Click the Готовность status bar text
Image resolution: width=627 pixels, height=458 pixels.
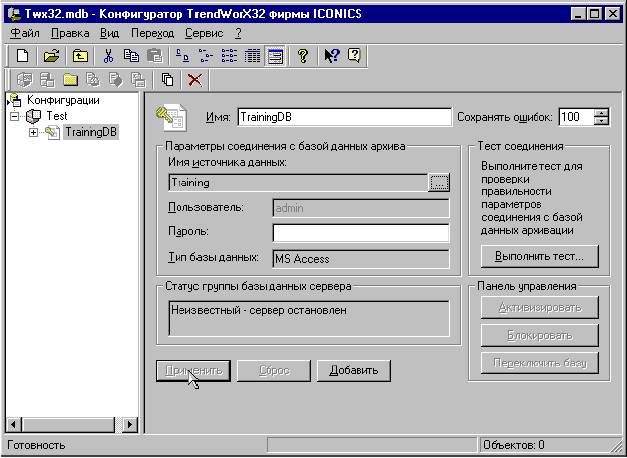(36, 445)
